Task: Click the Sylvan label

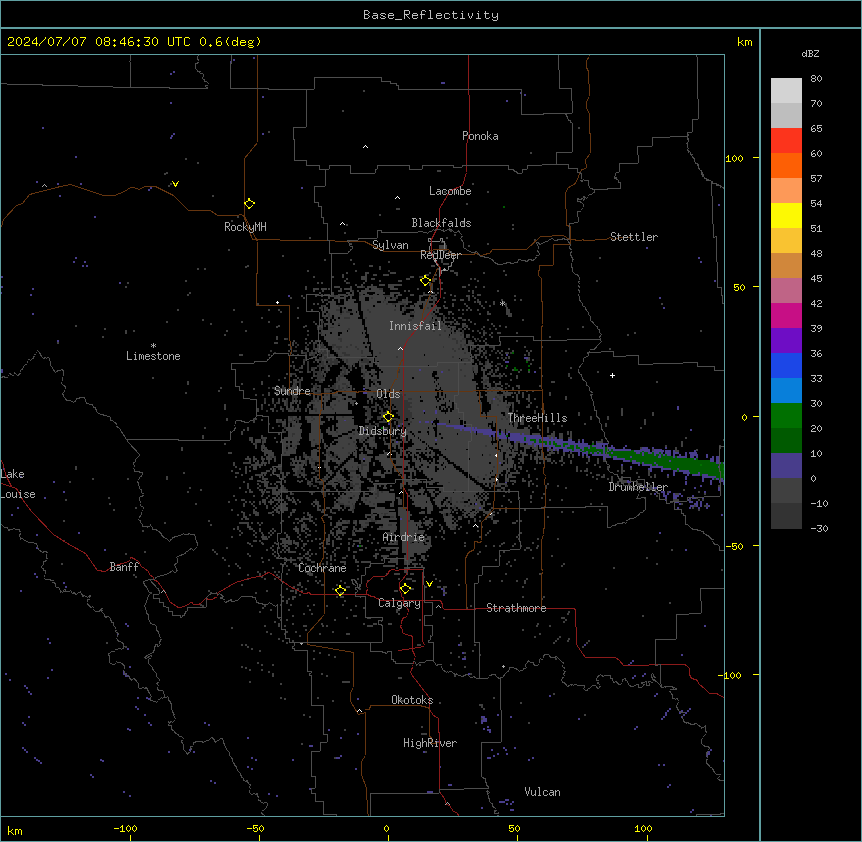Action: coord(390,245)
